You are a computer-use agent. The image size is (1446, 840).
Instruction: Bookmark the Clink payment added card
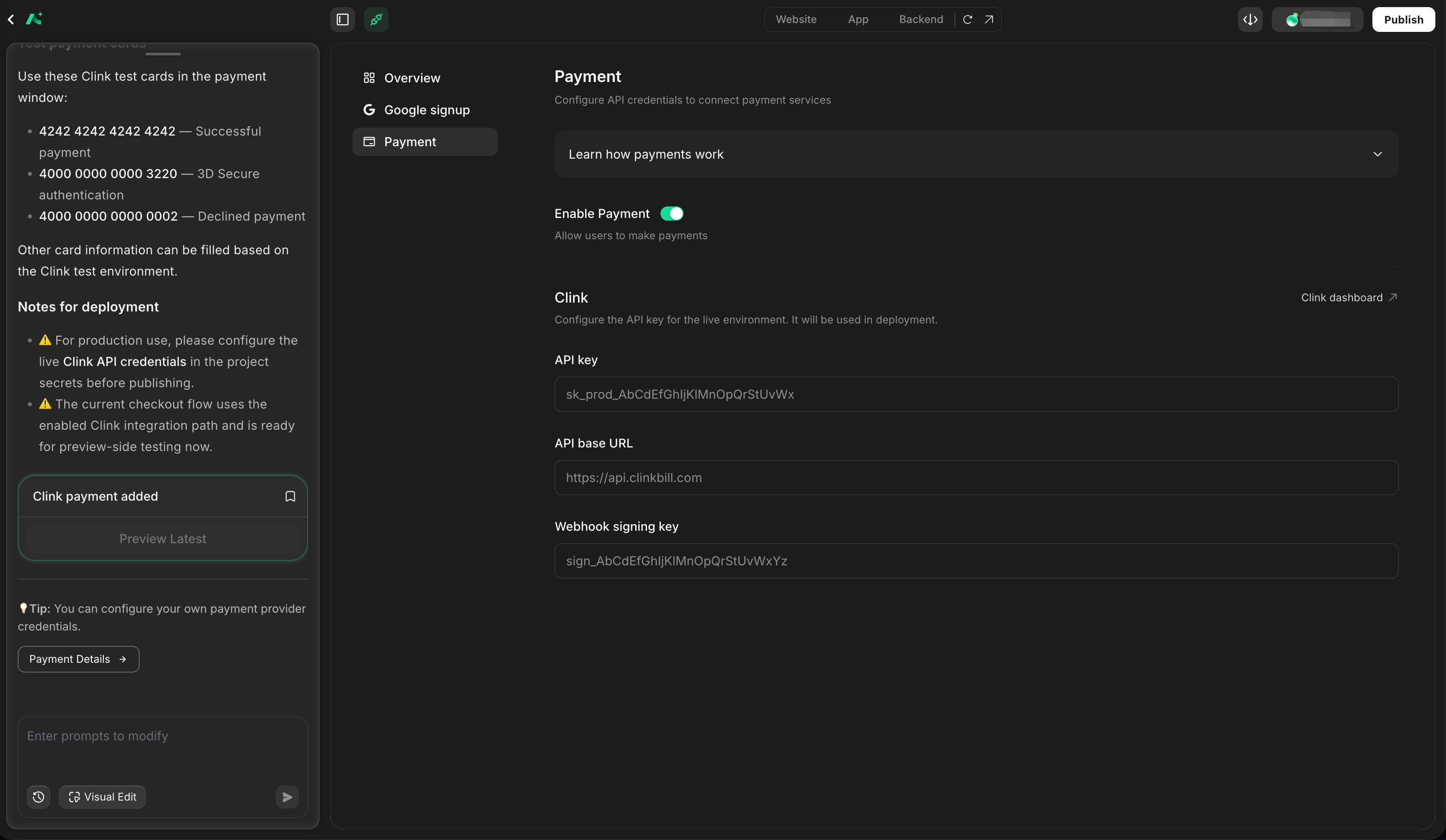(290, 497)
